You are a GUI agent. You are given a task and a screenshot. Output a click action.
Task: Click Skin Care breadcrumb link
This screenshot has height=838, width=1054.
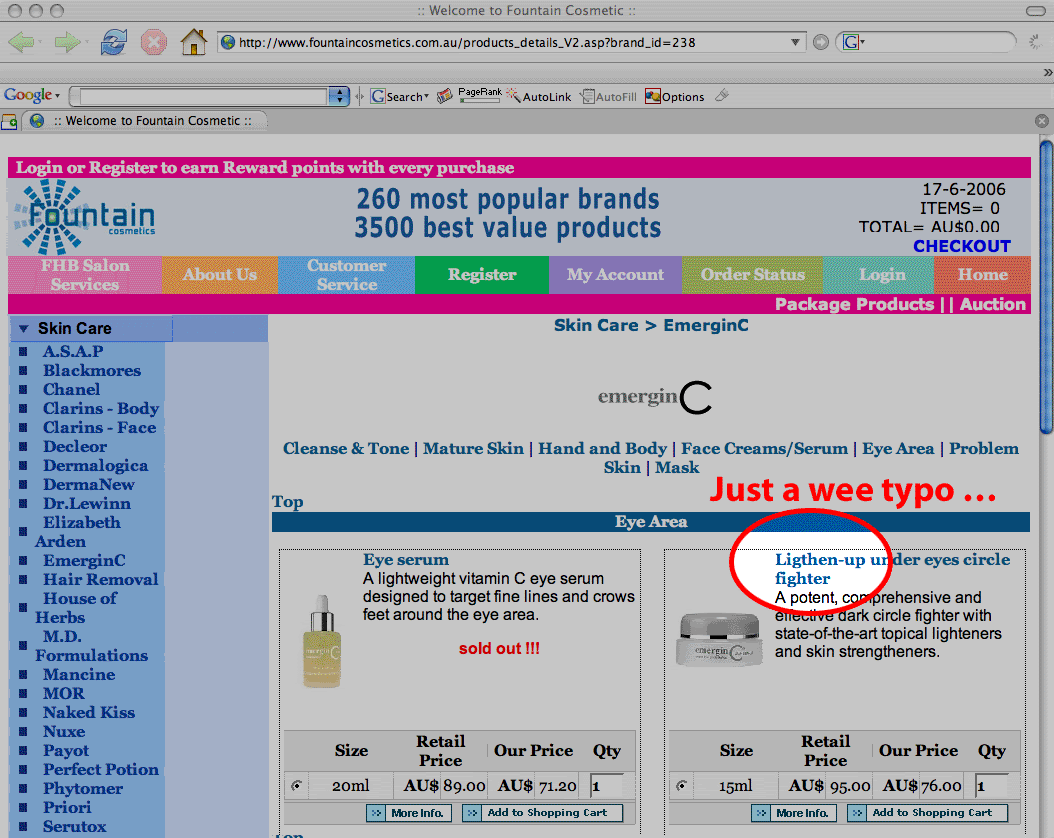tap(596, 325)
